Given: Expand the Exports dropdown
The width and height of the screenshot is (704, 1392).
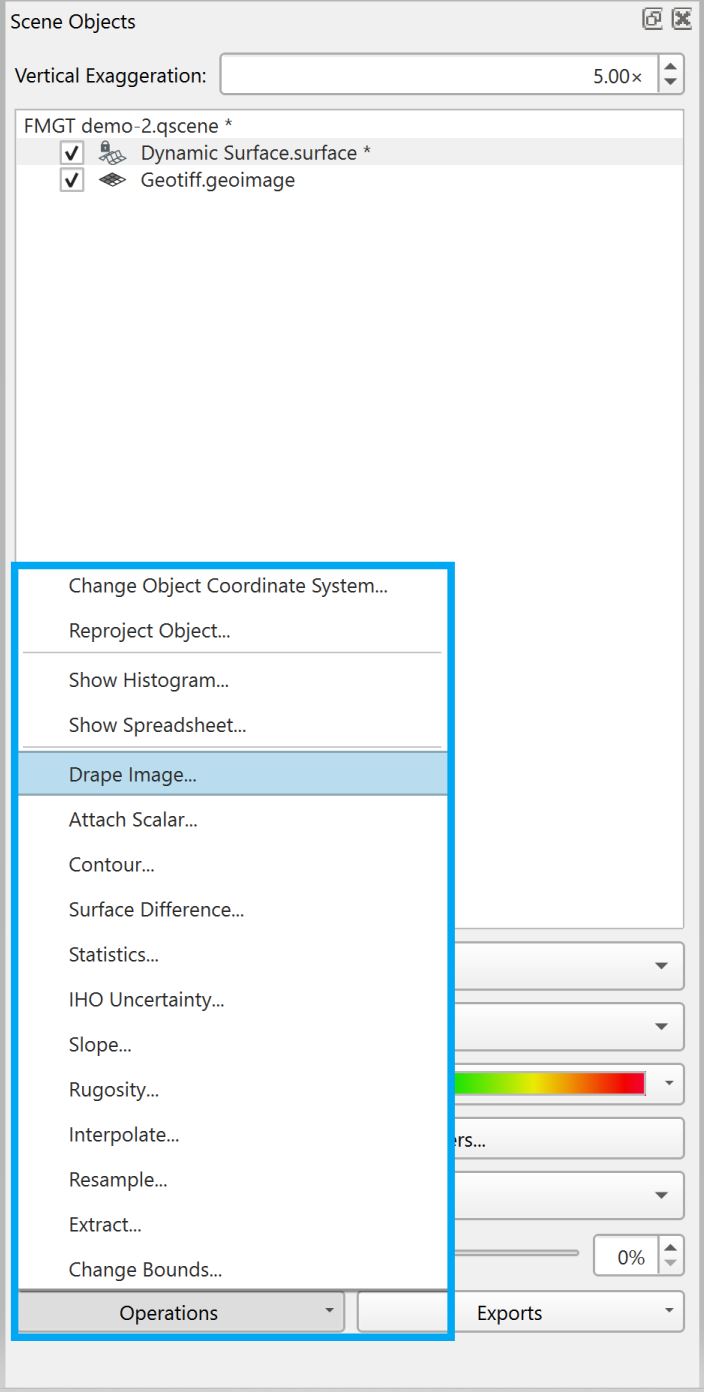Looking at the screenshot, I should [520, 1313].
